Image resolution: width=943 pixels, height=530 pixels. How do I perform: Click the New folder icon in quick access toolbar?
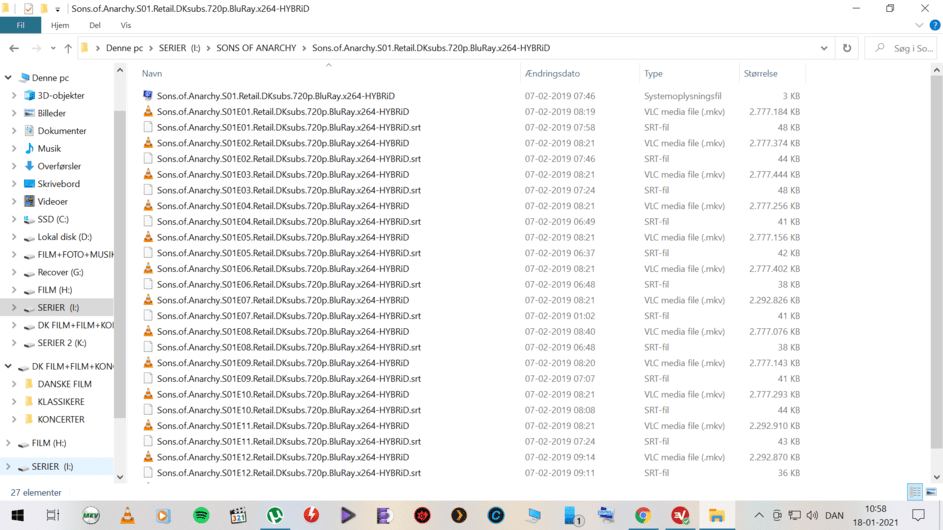click(43, 8)
